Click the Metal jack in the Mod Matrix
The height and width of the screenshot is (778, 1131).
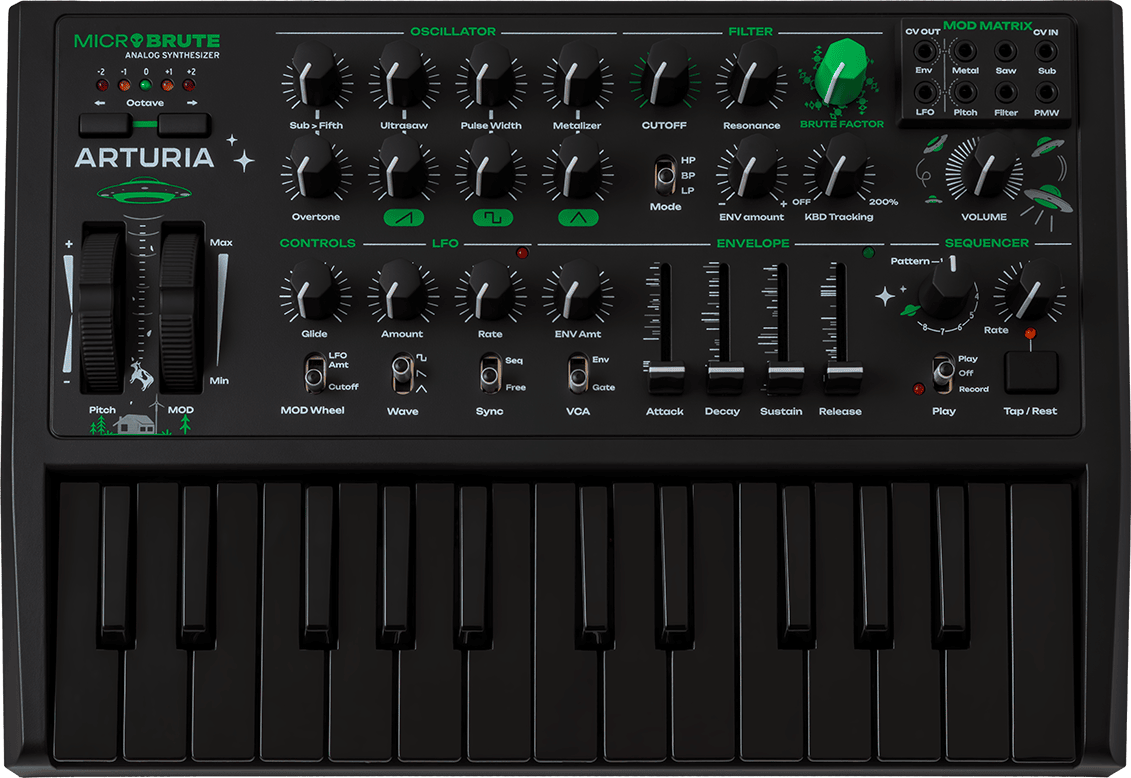965,51
